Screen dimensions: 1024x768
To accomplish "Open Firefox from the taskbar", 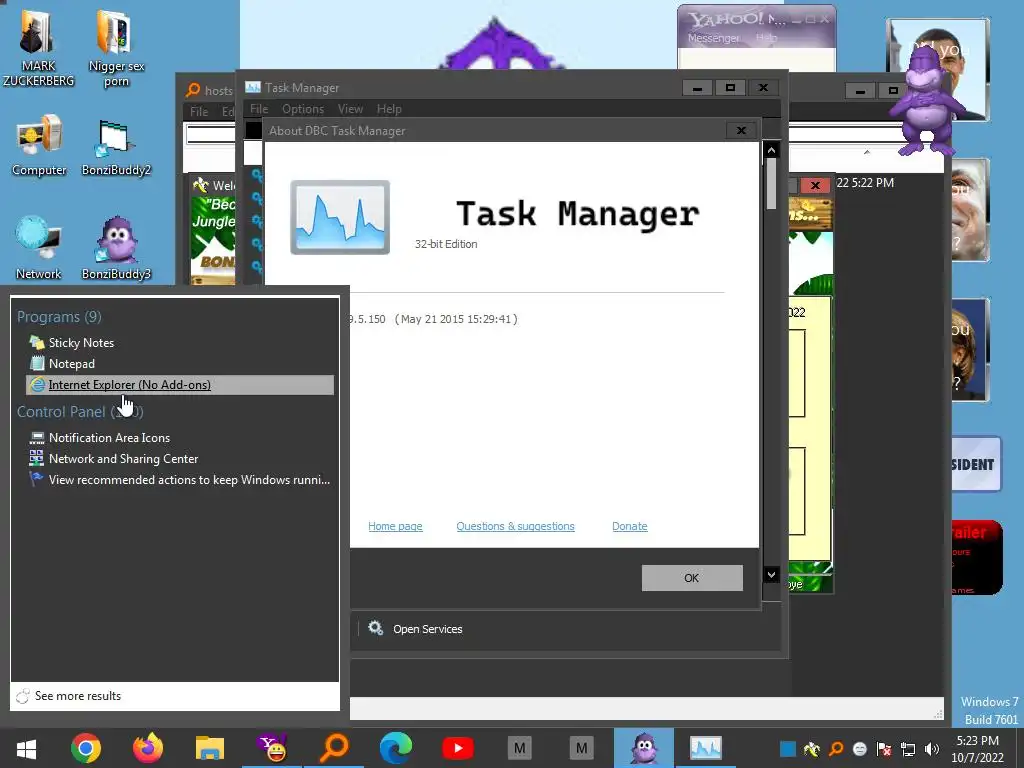I will tap(148, 748).
